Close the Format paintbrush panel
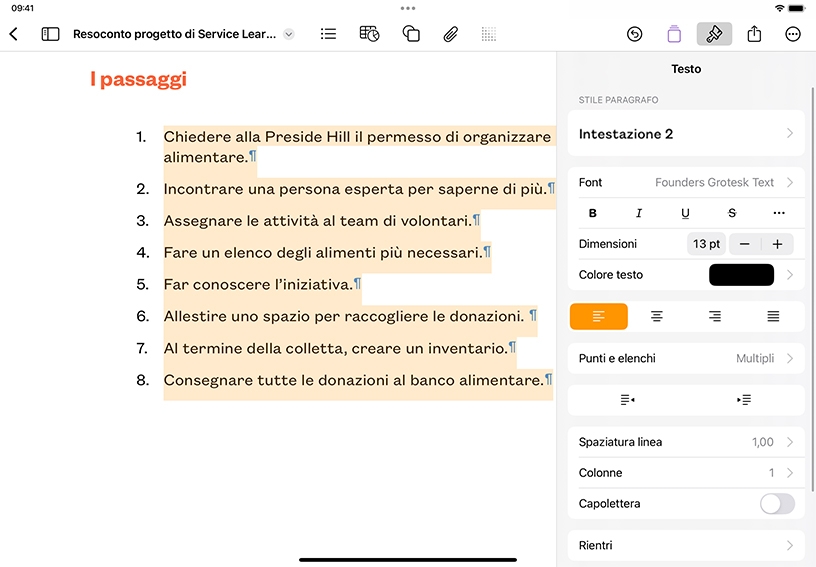Image resolution: width=816 pixels, height=567 pixels. [x=714, y=34]
